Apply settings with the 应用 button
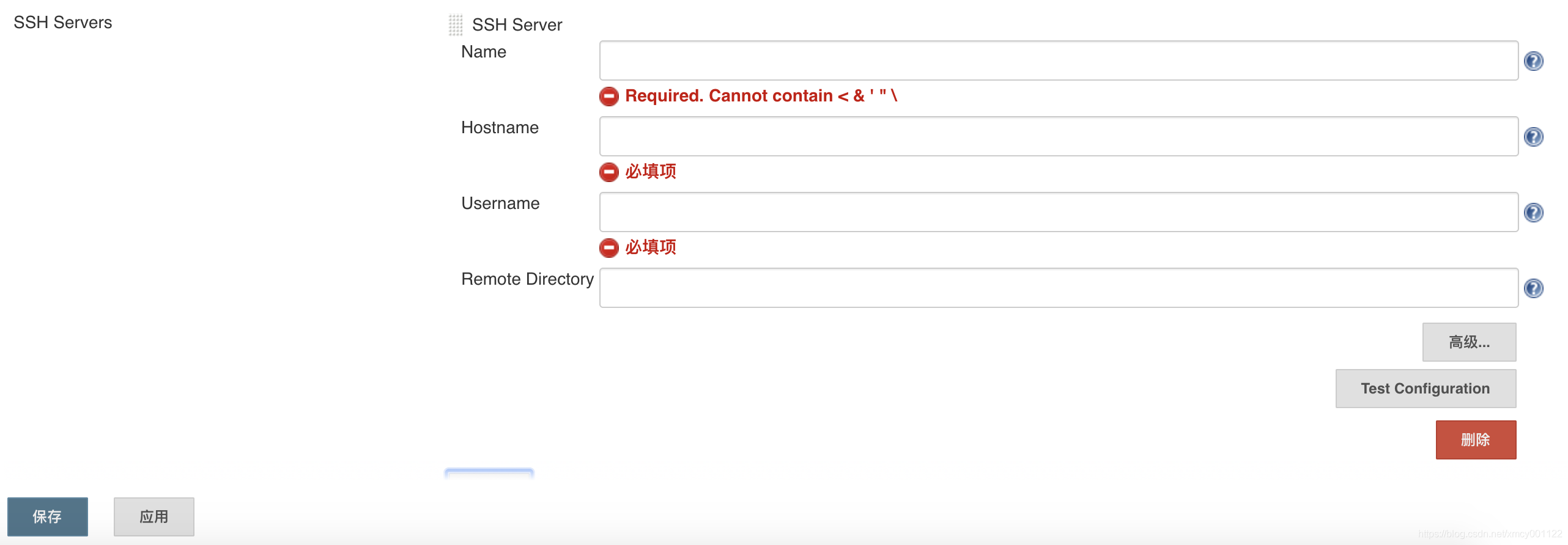Image resolution: width=1568 pixels, height=545 pixels. point(154,517)
